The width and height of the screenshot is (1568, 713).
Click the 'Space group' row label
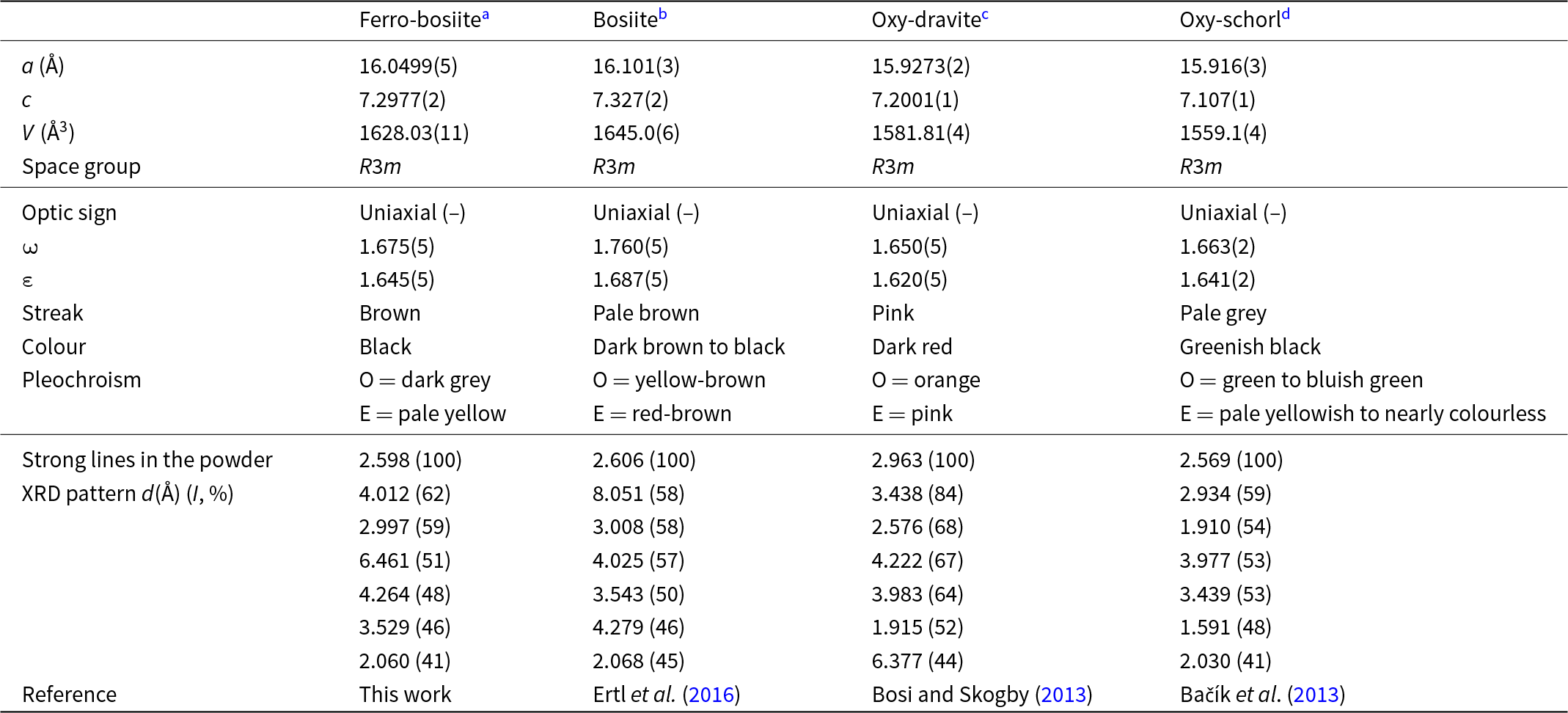pyautogui.click(x=81, y=167)
